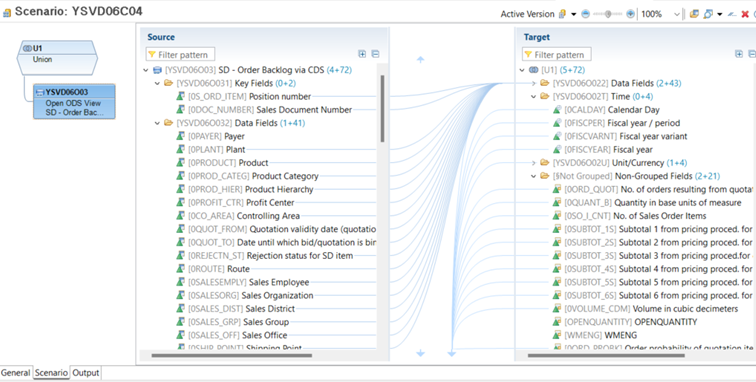Select the 0PRODUCT Product field

point(222,163)
